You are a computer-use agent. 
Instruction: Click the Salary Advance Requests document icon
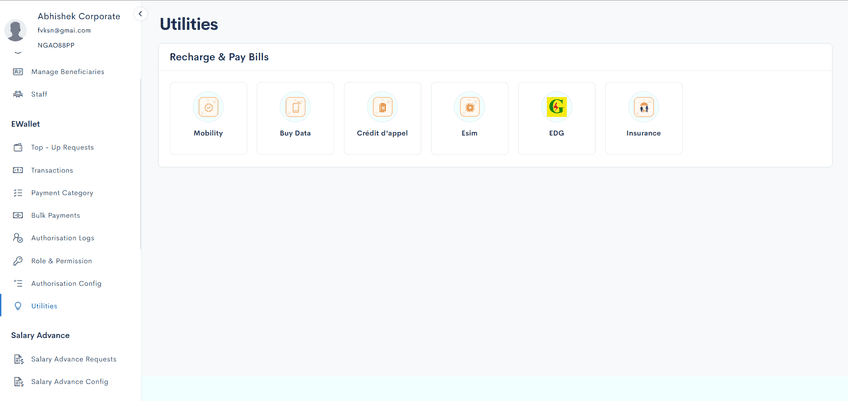click(18, 359)
